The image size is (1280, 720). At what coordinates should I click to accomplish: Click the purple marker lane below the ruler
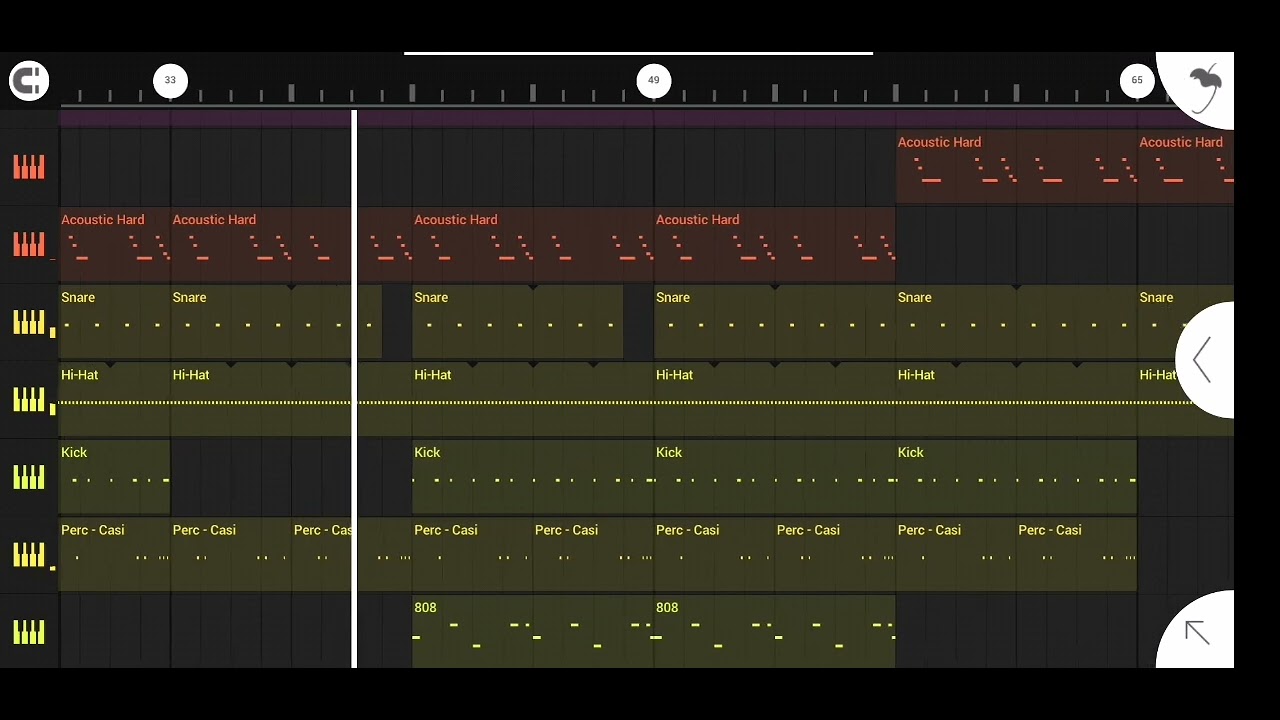[646, 118]
